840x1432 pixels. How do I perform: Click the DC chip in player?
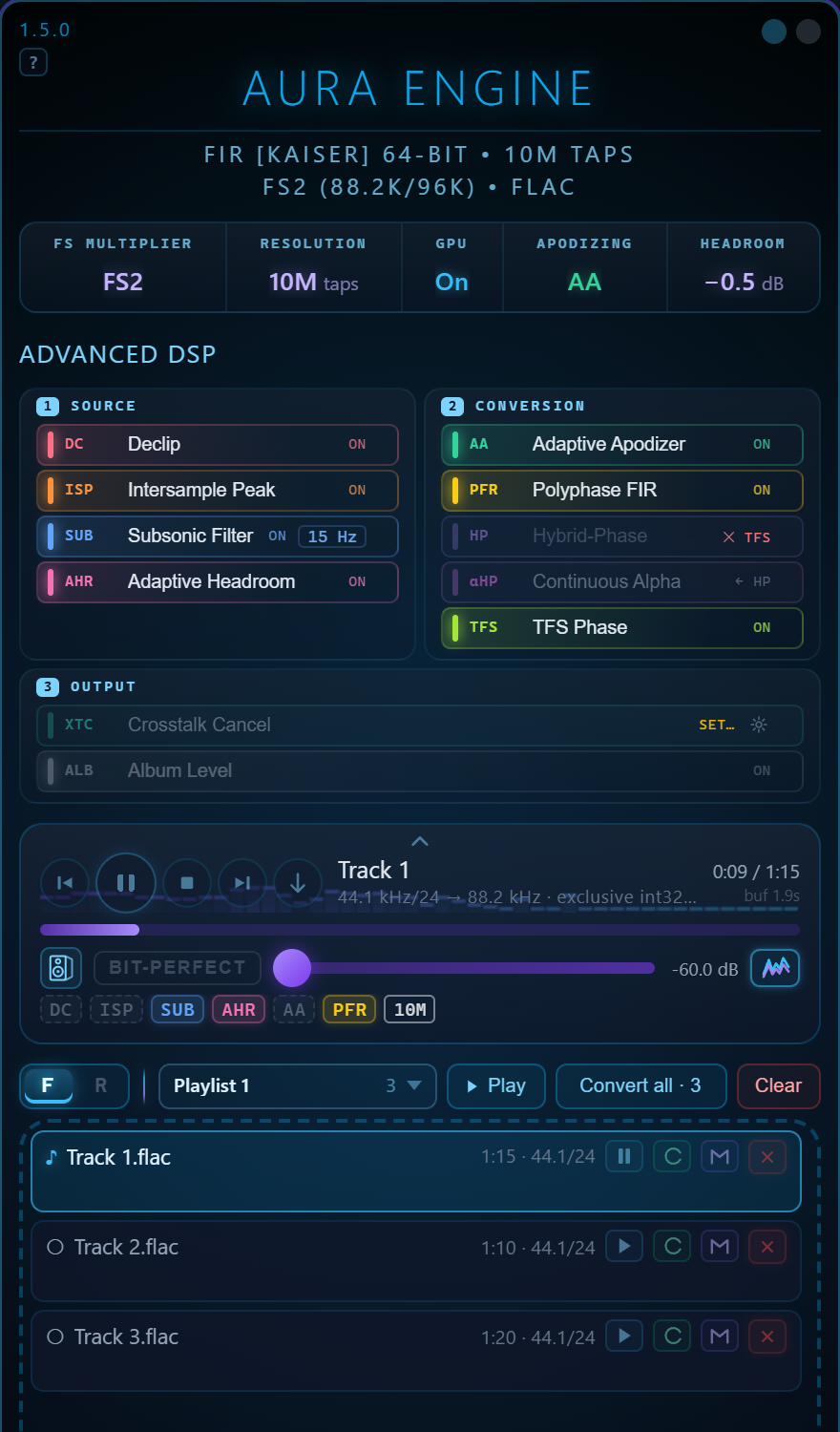[x=61, y=1009]
